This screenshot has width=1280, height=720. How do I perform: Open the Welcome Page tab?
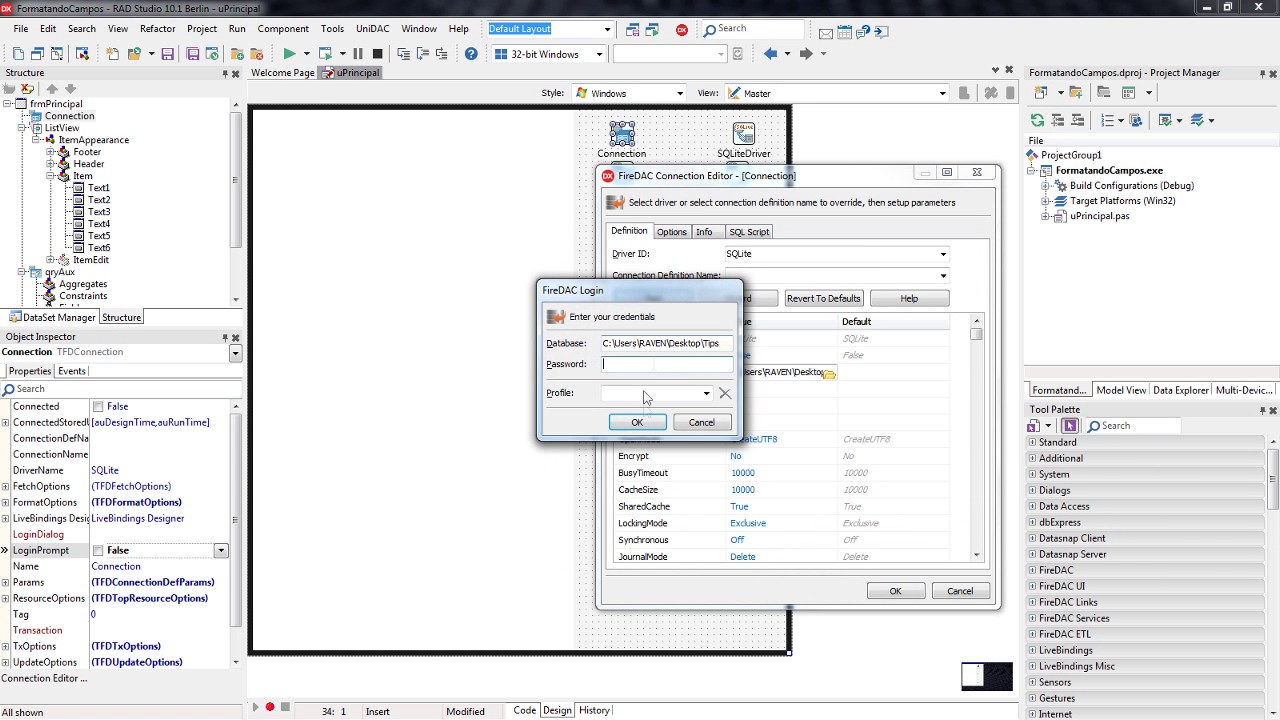click(283, 73)
